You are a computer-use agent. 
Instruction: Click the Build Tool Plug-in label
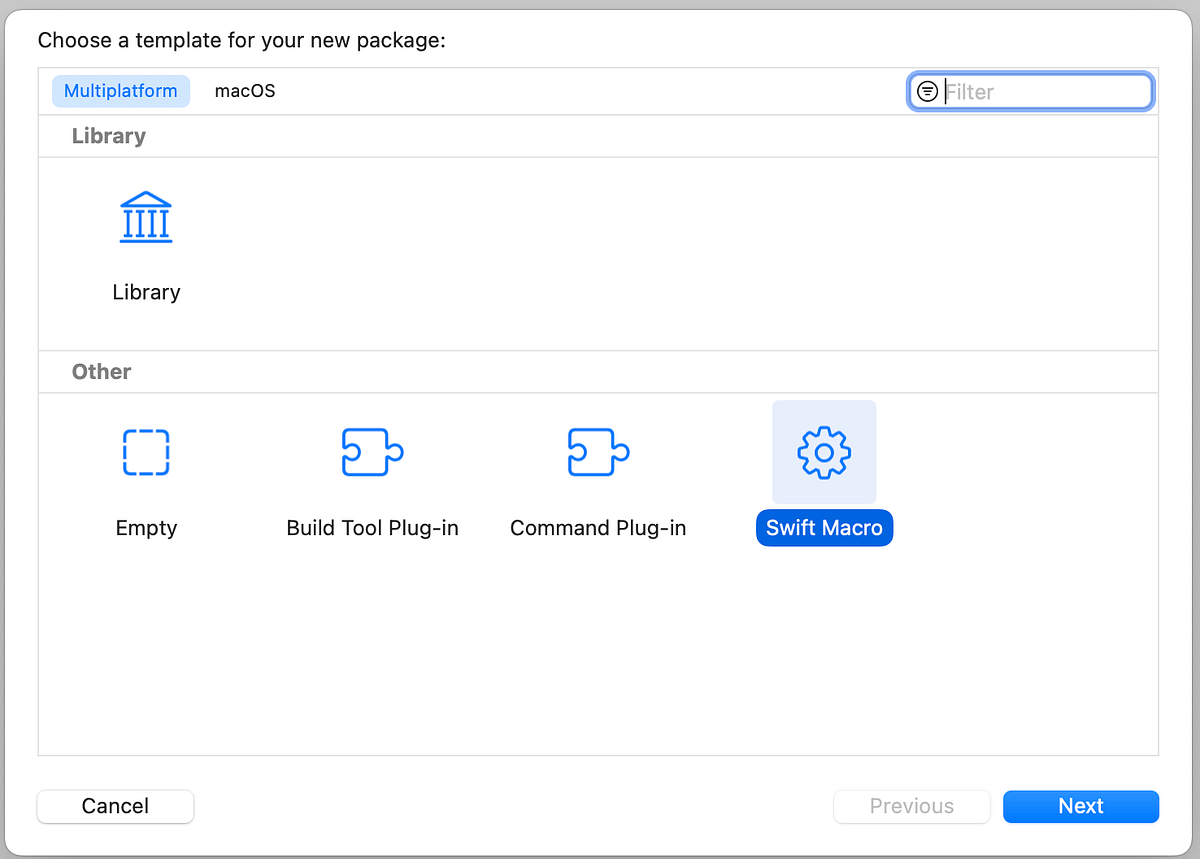[372, 527]
